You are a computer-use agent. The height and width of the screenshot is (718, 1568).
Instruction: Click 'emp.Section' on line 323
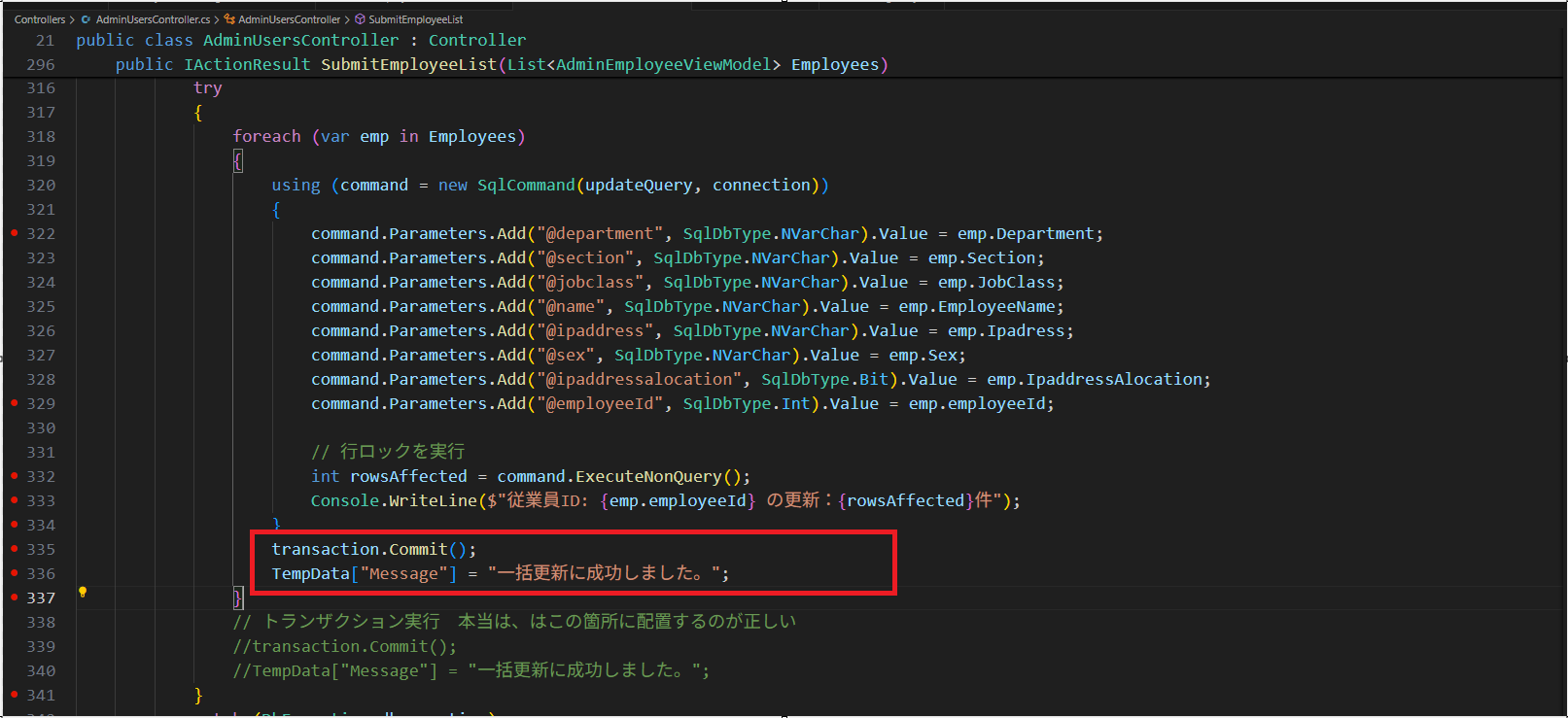click(982, 257)
